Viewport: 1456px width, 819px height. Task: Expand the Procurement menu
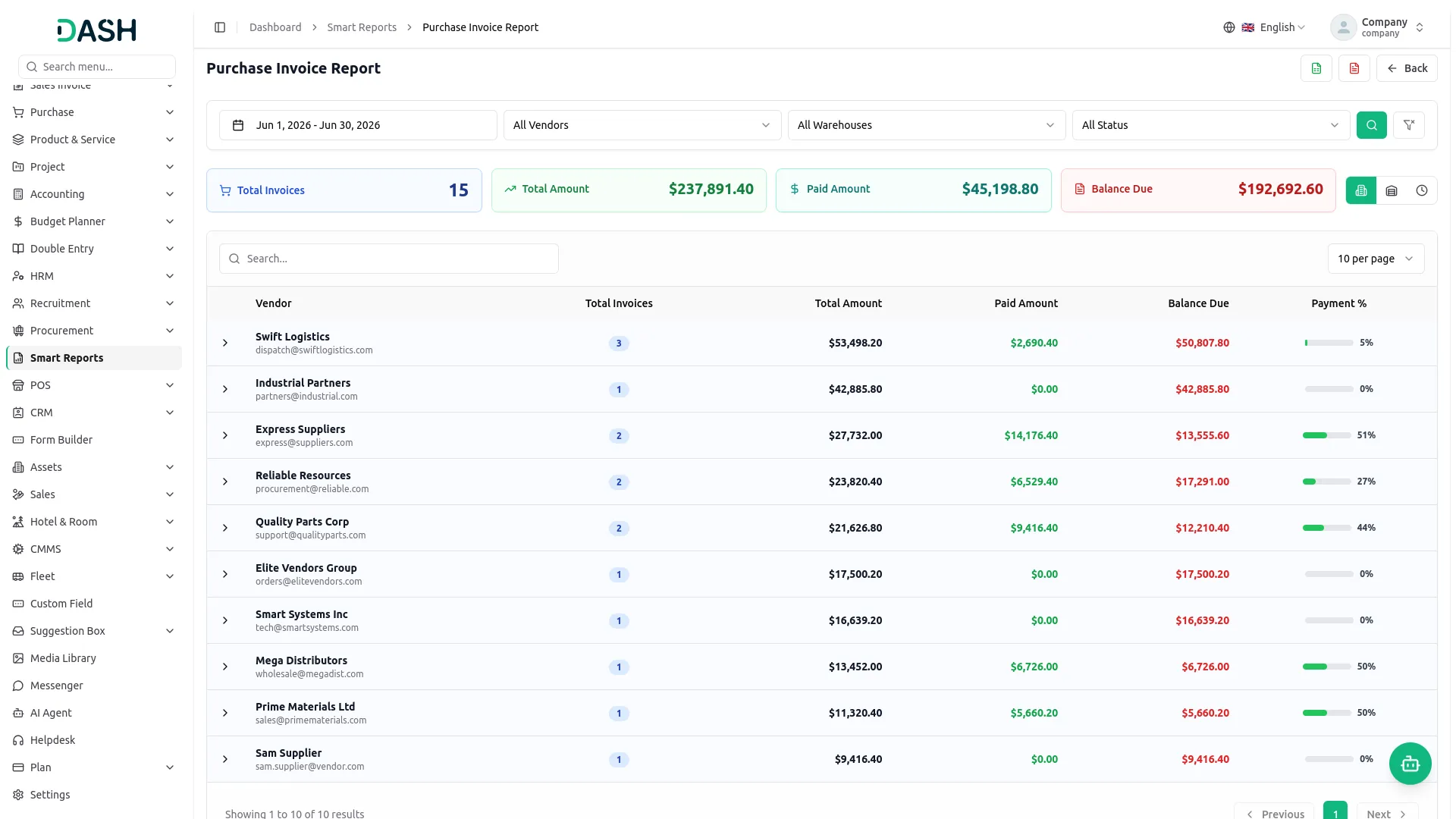pos(94,331)
